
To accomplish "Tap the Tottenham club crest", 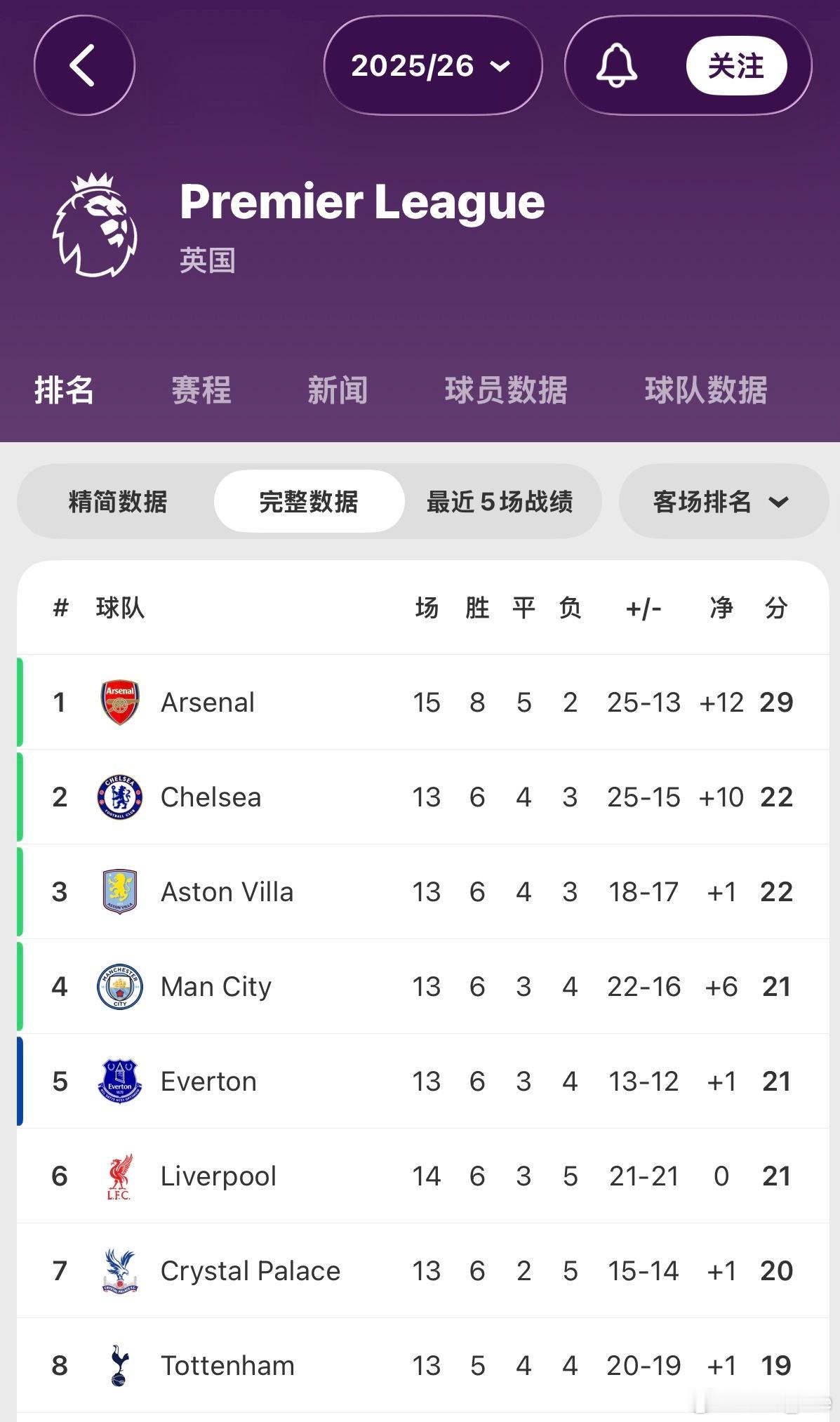I will (120, 1366).
